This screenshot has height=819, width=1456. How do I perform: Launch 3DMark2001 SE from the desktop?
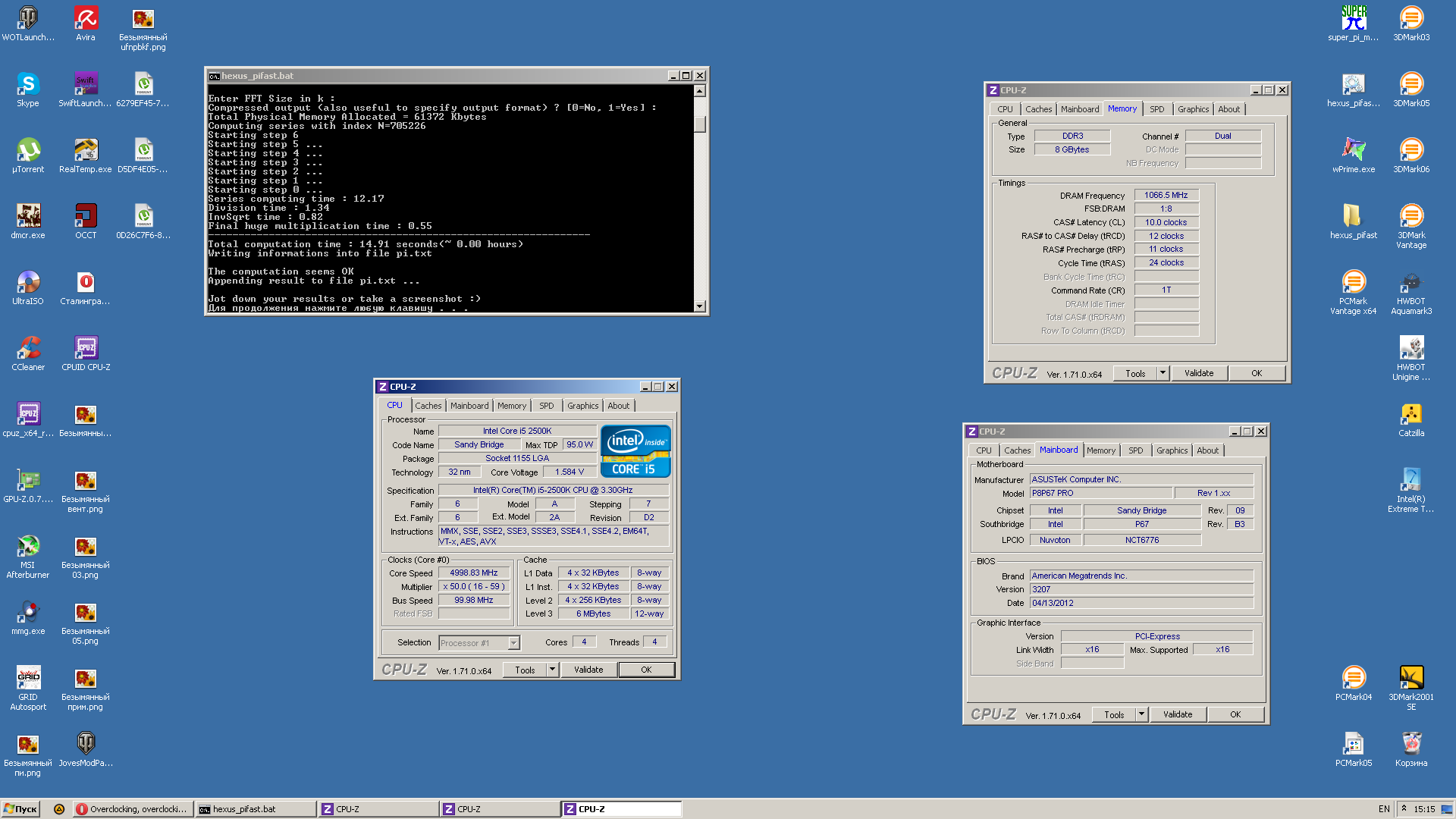(x=1411, y=688)
